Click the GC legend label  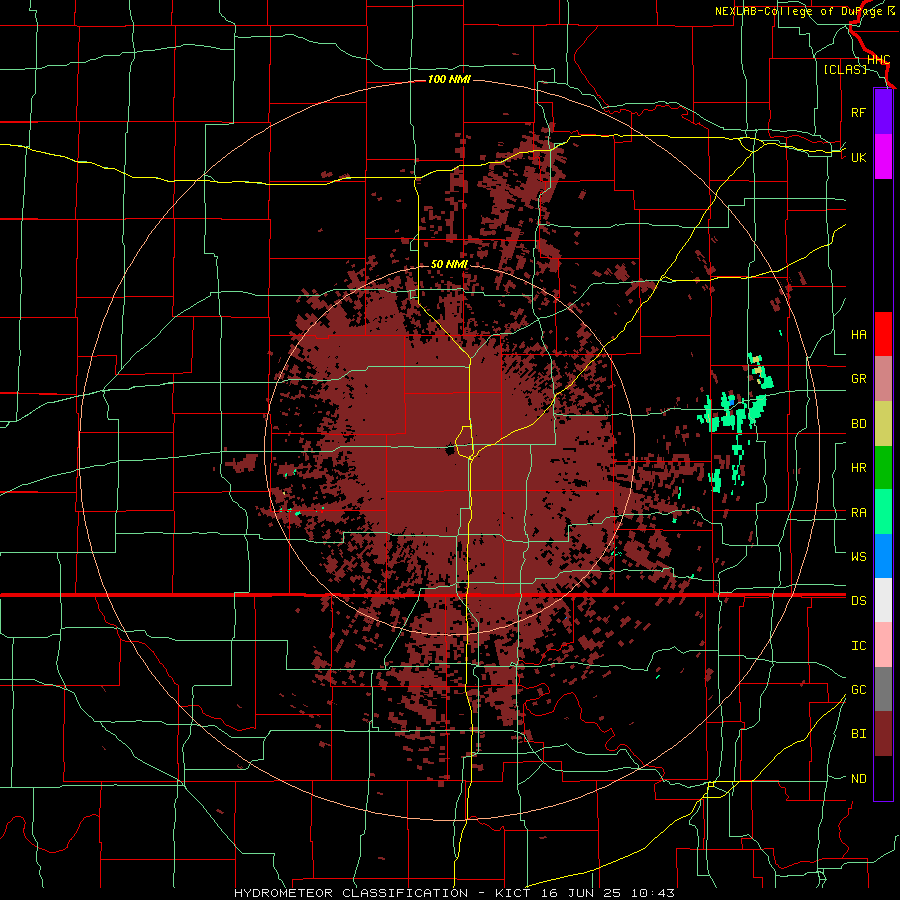pyautogui.click(x=859, y=690)
